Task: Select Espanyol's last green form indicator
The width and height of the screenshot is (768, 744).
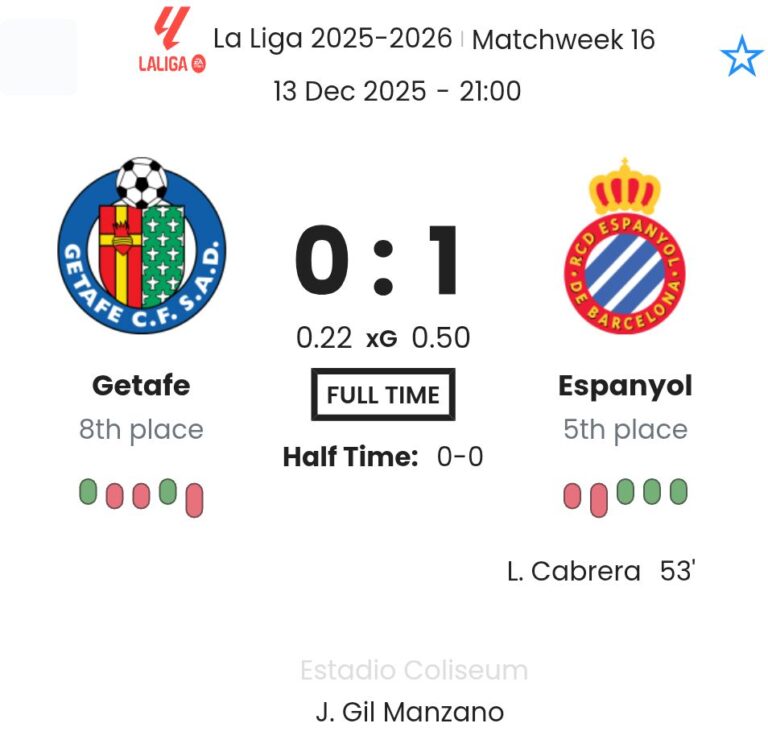Action: pyautogui.click(x=678, y=491)
